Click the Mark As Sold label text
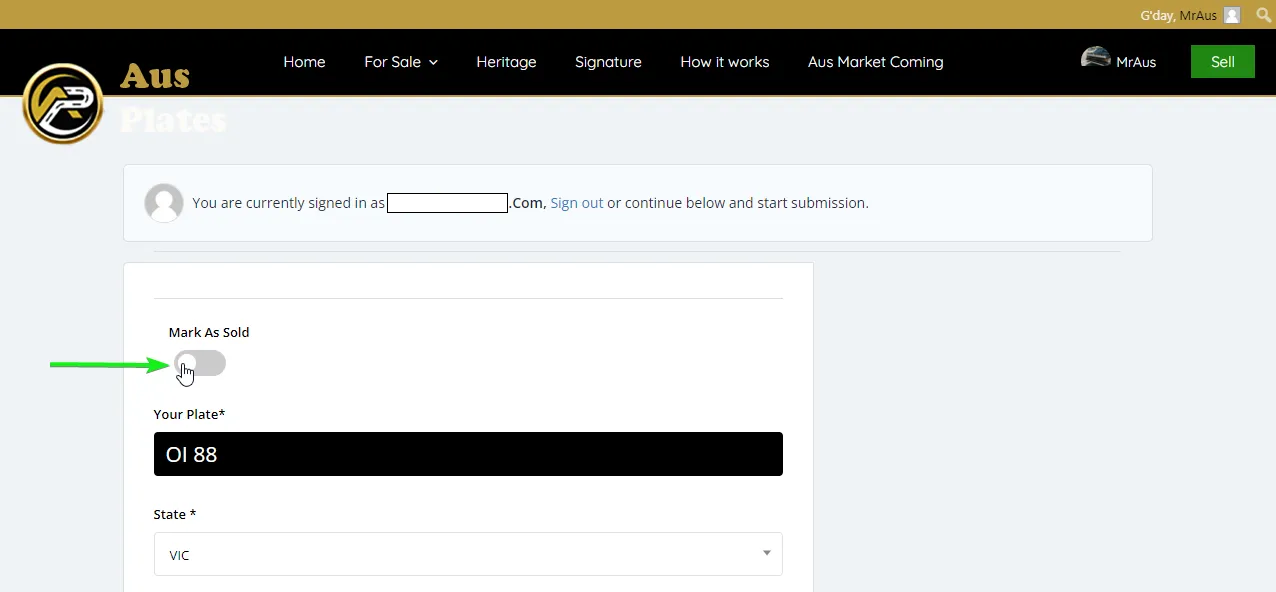Viewport: 1276px width, 592px height. tap(209, 332)
